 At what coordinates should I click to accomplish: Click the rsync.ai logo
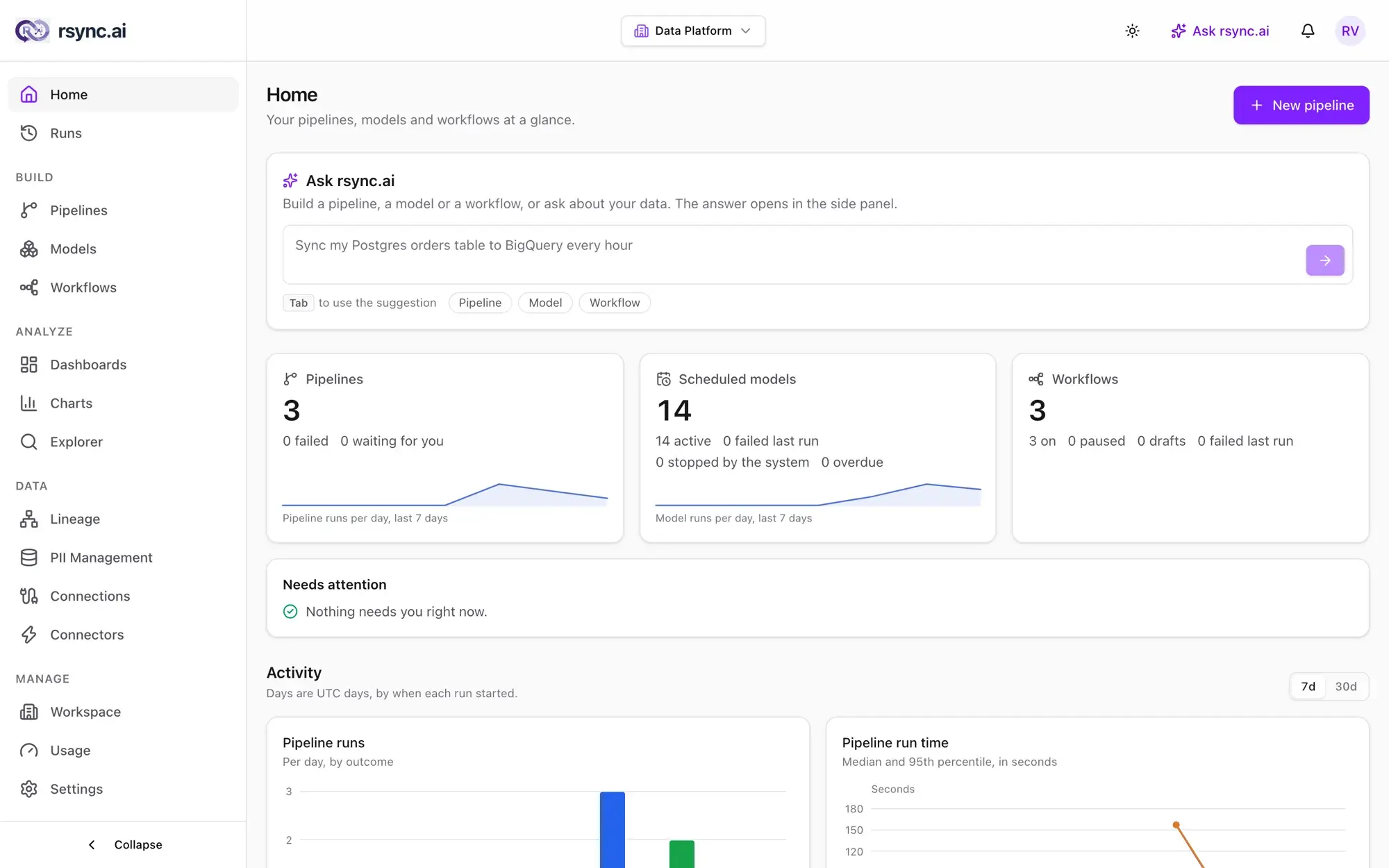point(71,31)
